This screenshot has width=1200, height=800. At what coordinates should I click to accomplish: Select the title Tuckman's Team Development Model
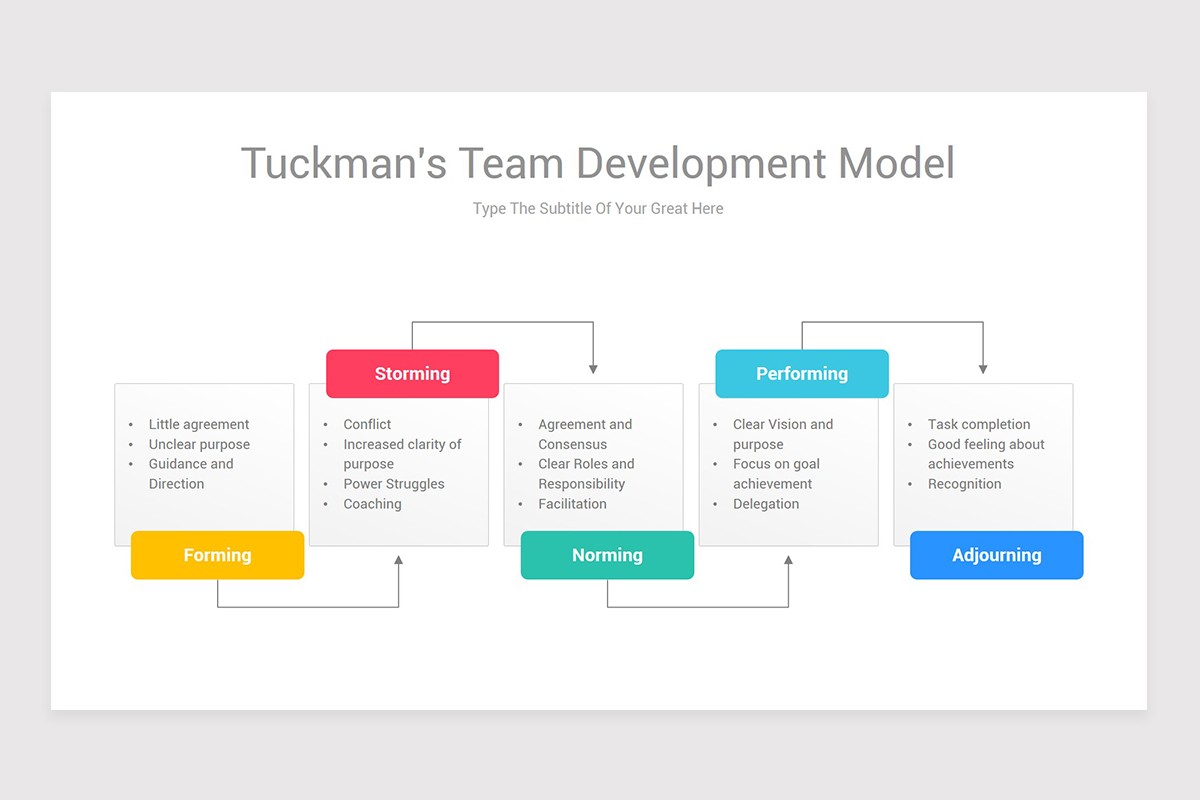click(x=598, y=163)
